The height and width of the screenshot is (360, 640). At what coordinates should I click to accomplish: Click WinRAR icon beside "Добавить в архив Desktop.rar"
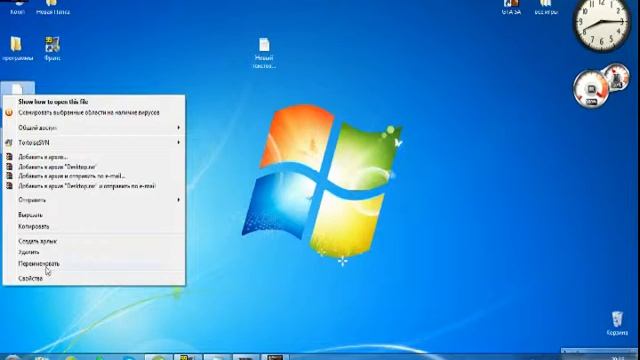[x=9, y=167]
